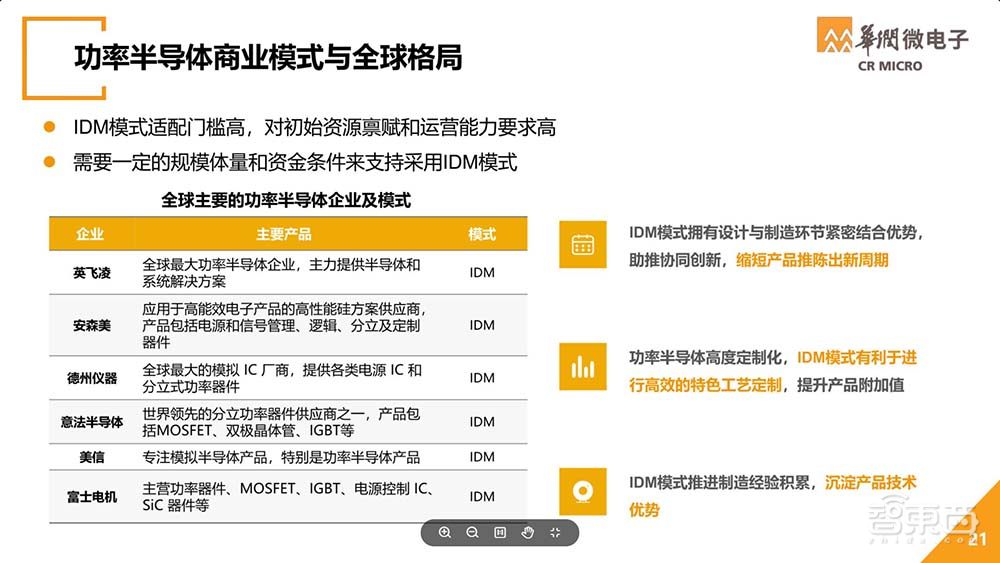The image size is (1000, 563).
Task: Click 应用于高能效电子产品 description cell
Action: (284, 325)
